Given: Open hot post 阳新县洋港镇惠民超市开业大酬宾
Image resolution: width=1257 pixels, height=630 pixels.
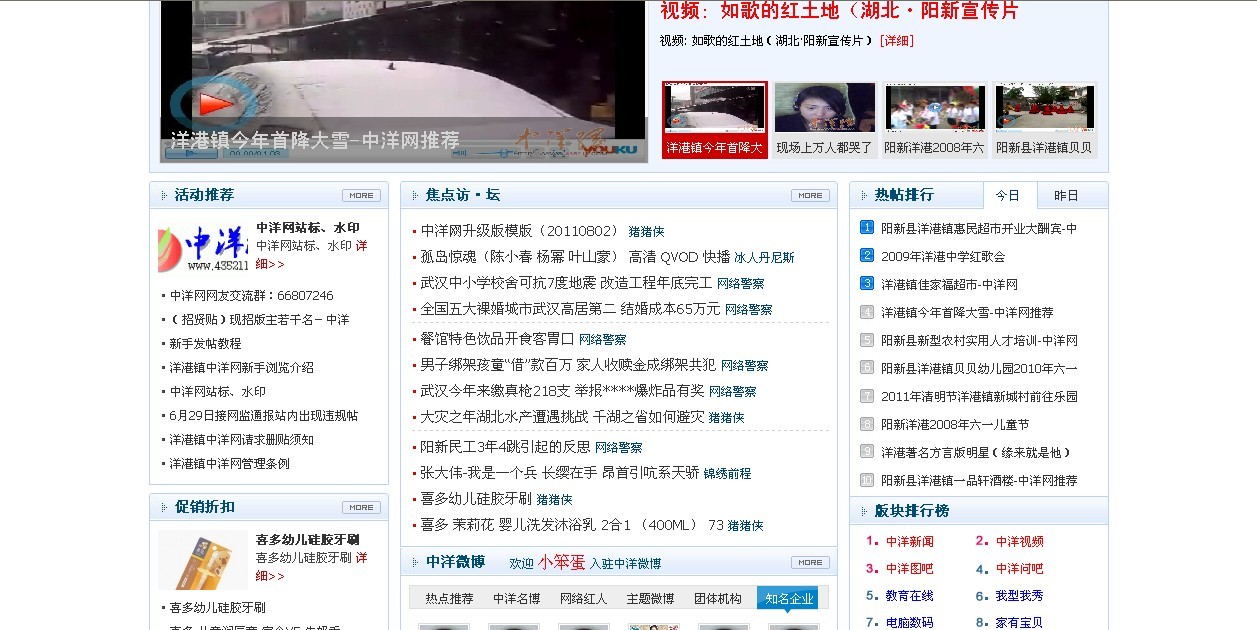Looking at the screenshot, I should (979, 228).
